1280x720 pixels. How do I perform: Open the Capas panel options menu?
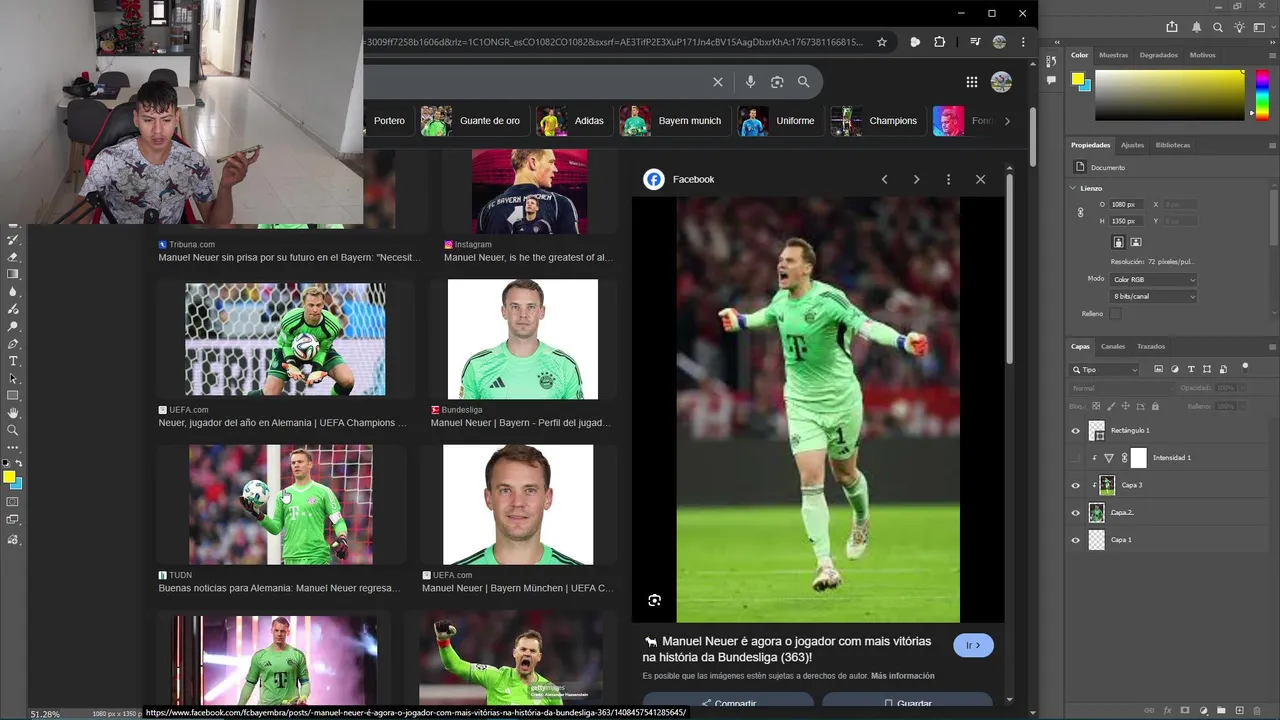click(1272, 347)
